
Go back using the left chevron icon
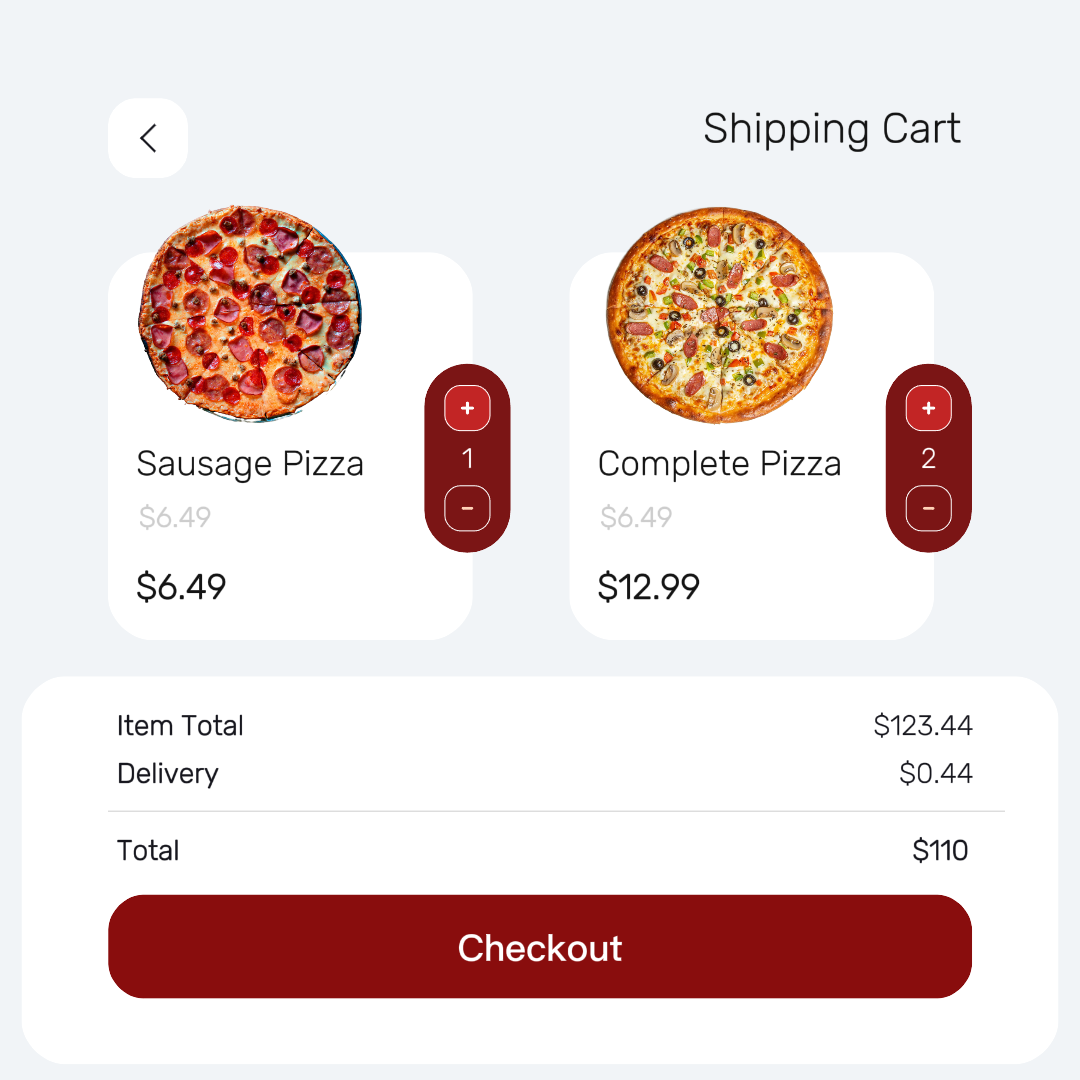148,138
